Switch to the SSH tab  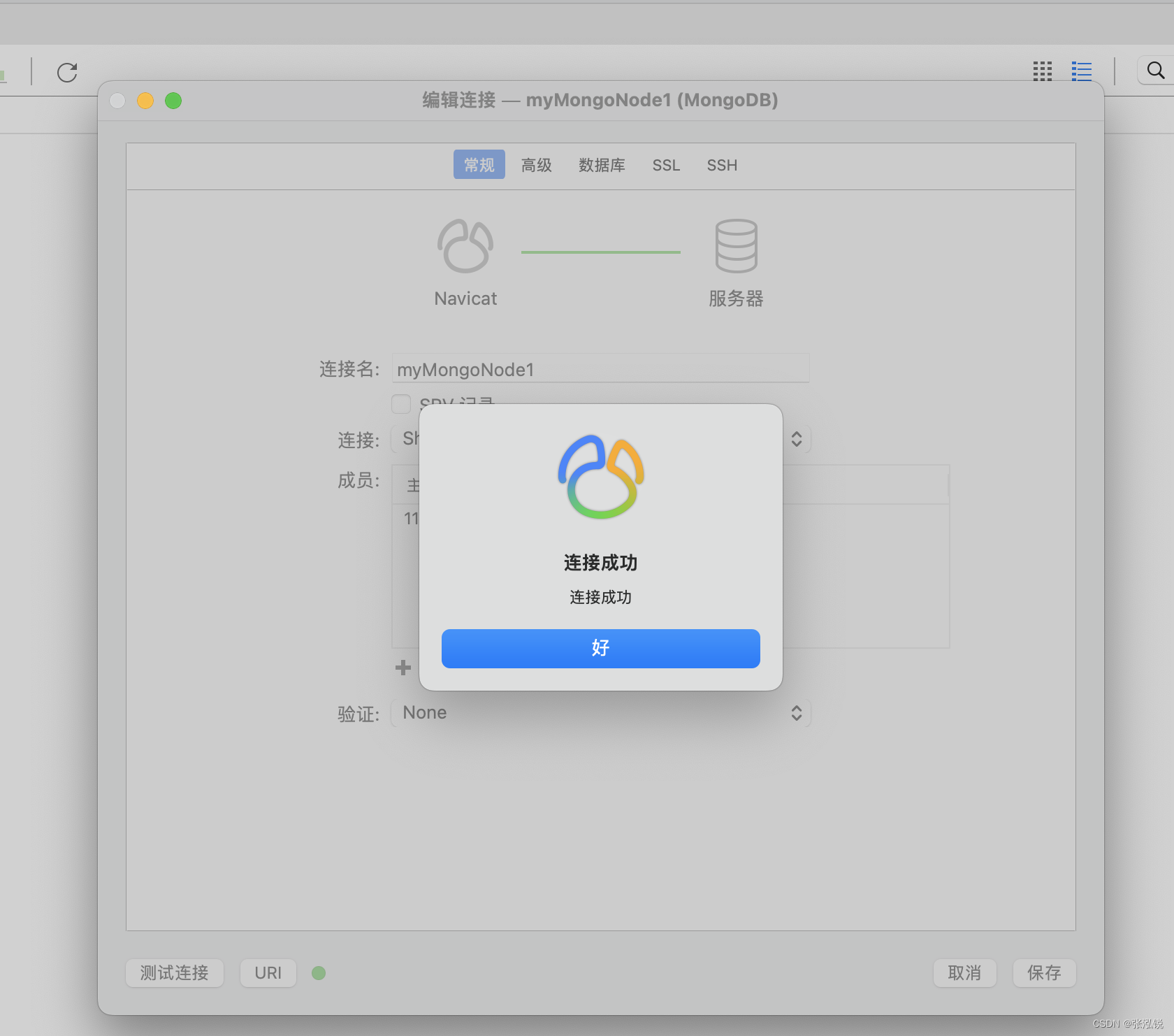pos(722,165)
